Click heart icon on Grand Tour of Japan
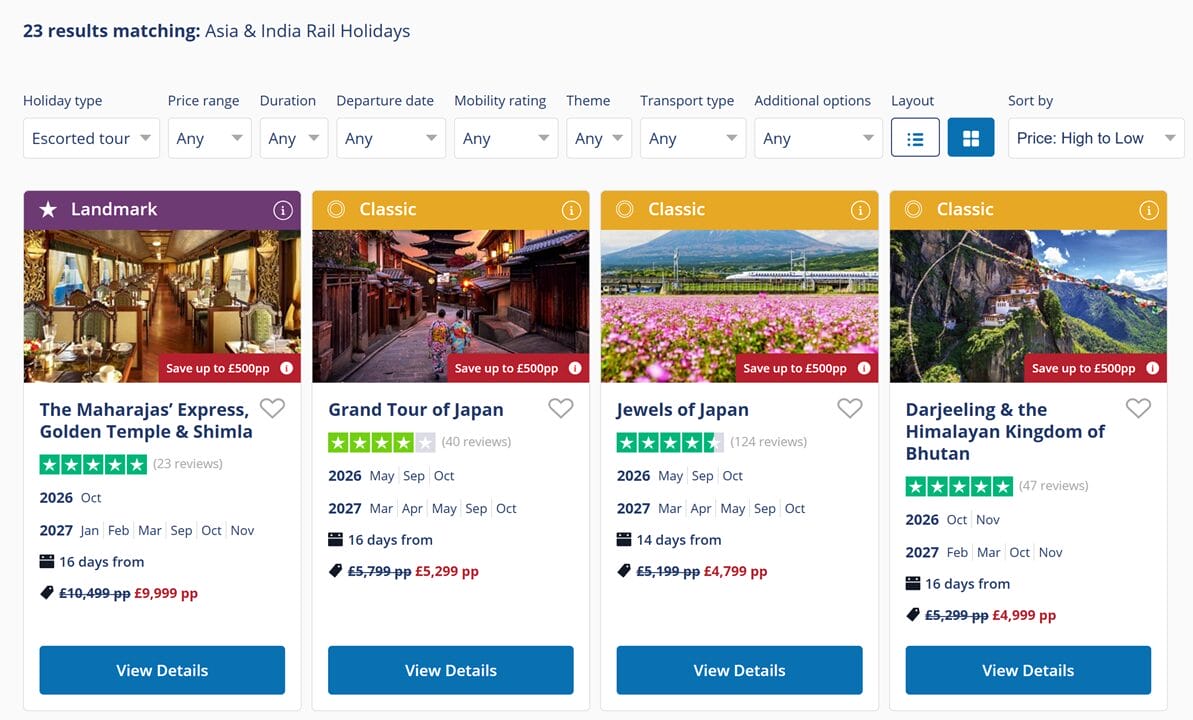Screen dimensions: 1193x720 click(x=561, y=409)
